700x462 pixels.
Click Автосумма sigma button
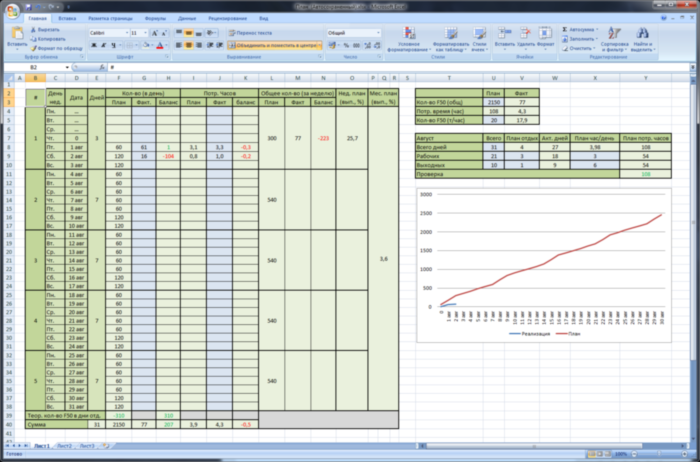(579, 29)
